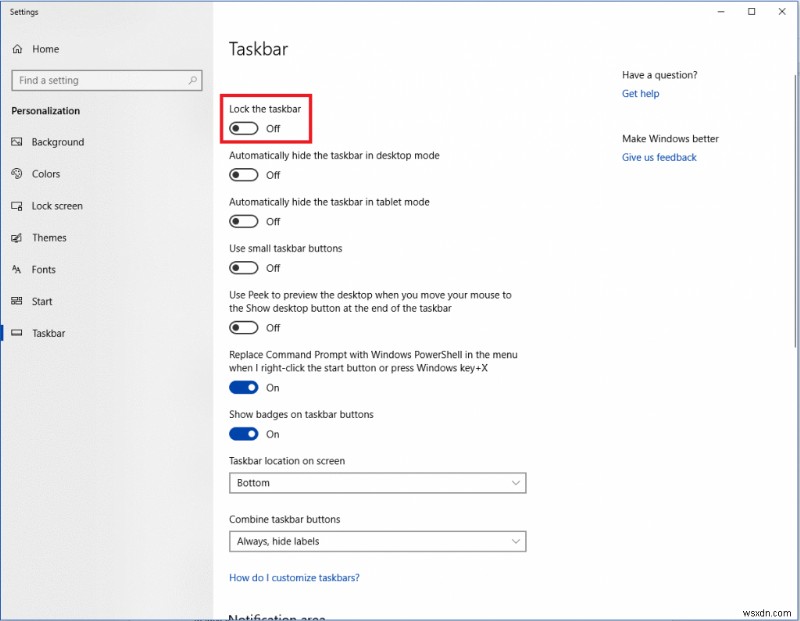Turn off Replace Command Prompt with PowerShell

coord(245,387)
